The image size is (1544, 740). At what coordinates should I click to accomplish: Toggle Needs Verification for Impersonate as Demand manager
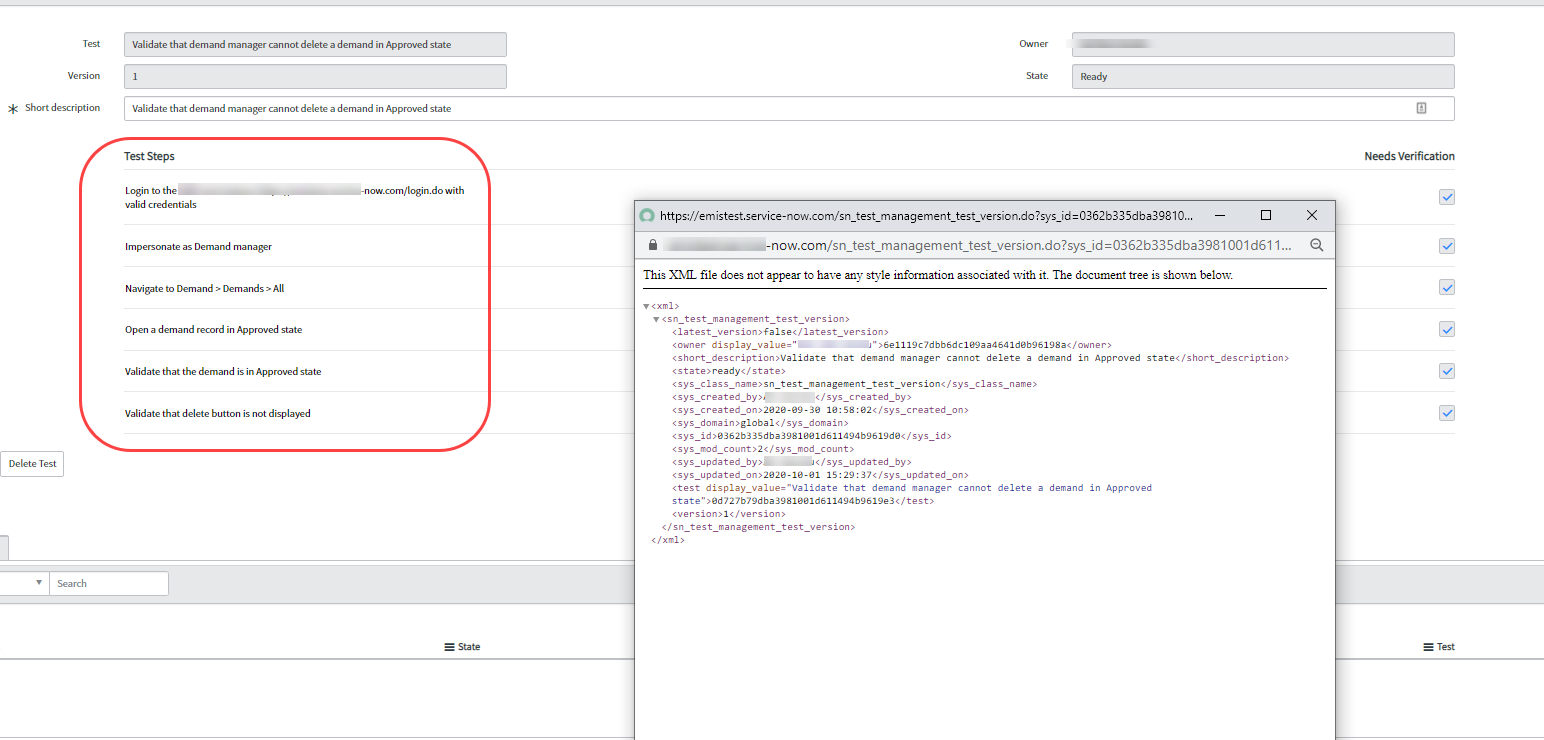tap(1447, 246)
